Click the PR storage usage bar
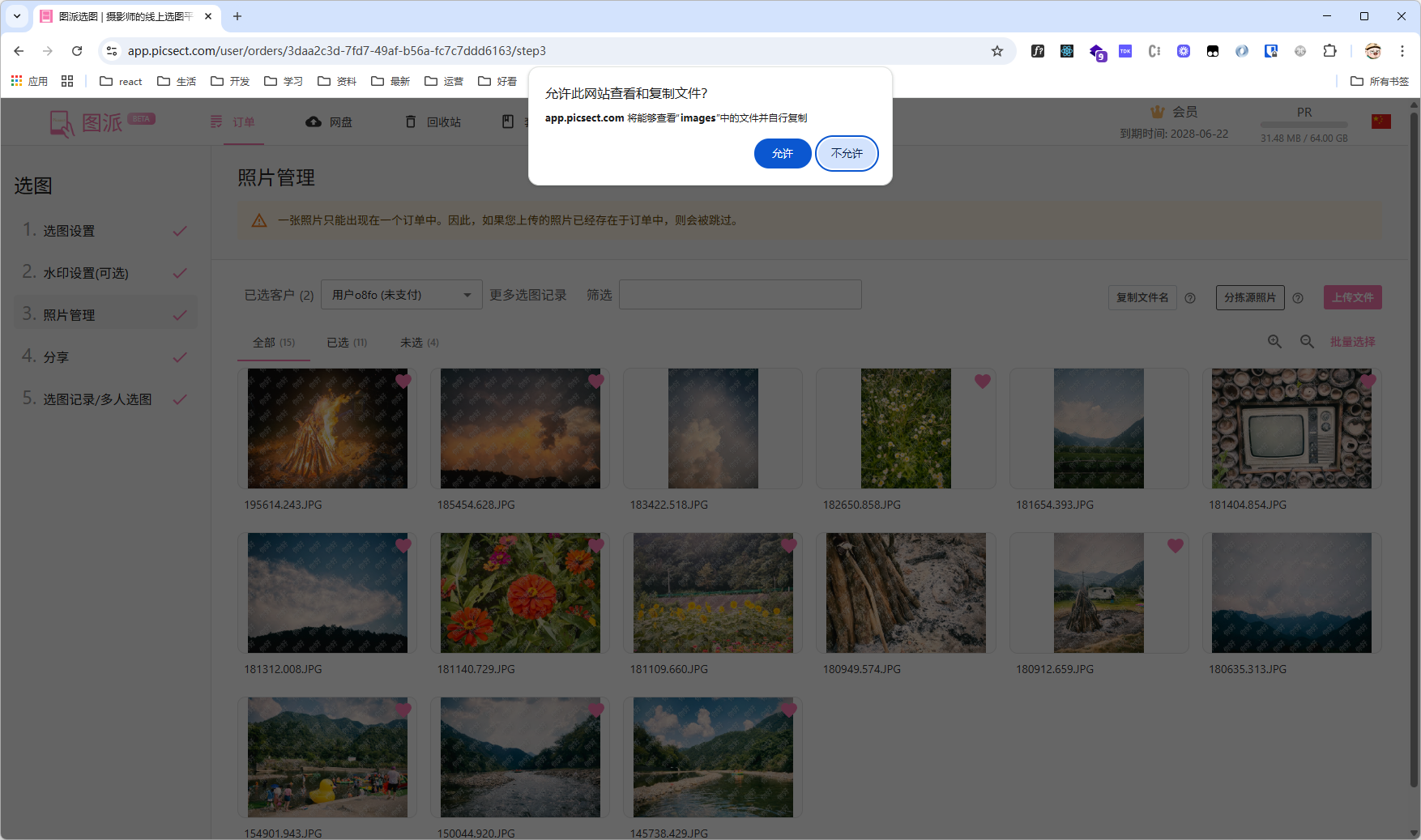This screenshot has height=840, width=1421. tap(1304, 126)
